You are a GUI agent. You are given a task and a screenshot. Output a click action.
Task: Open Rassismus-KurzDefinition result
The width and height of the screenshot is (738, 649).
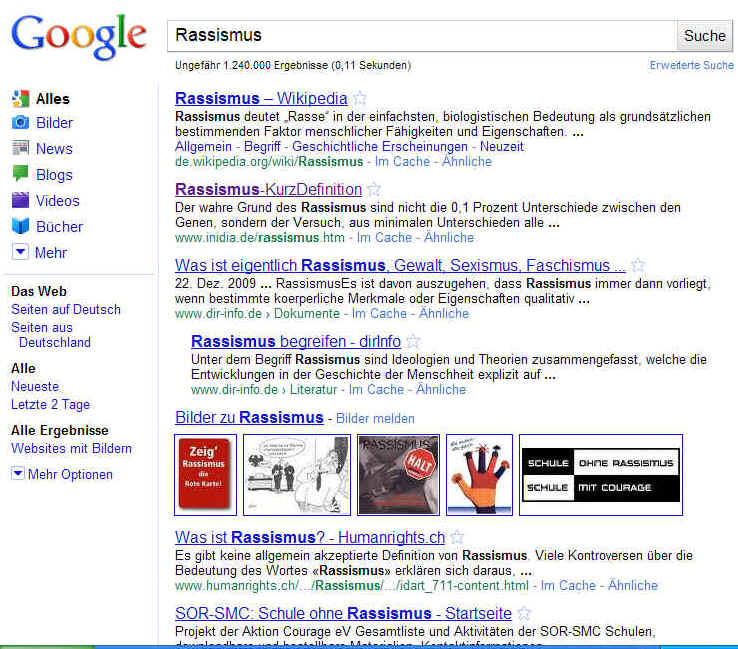tap(268, 190)
